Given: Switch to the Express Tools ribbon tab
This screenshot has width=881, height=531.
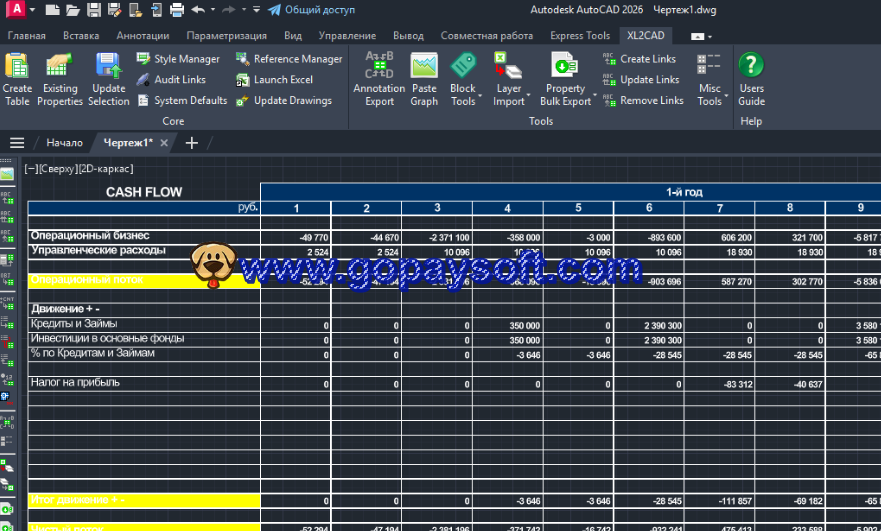Looking at the screenshot, I should point(580,36).
